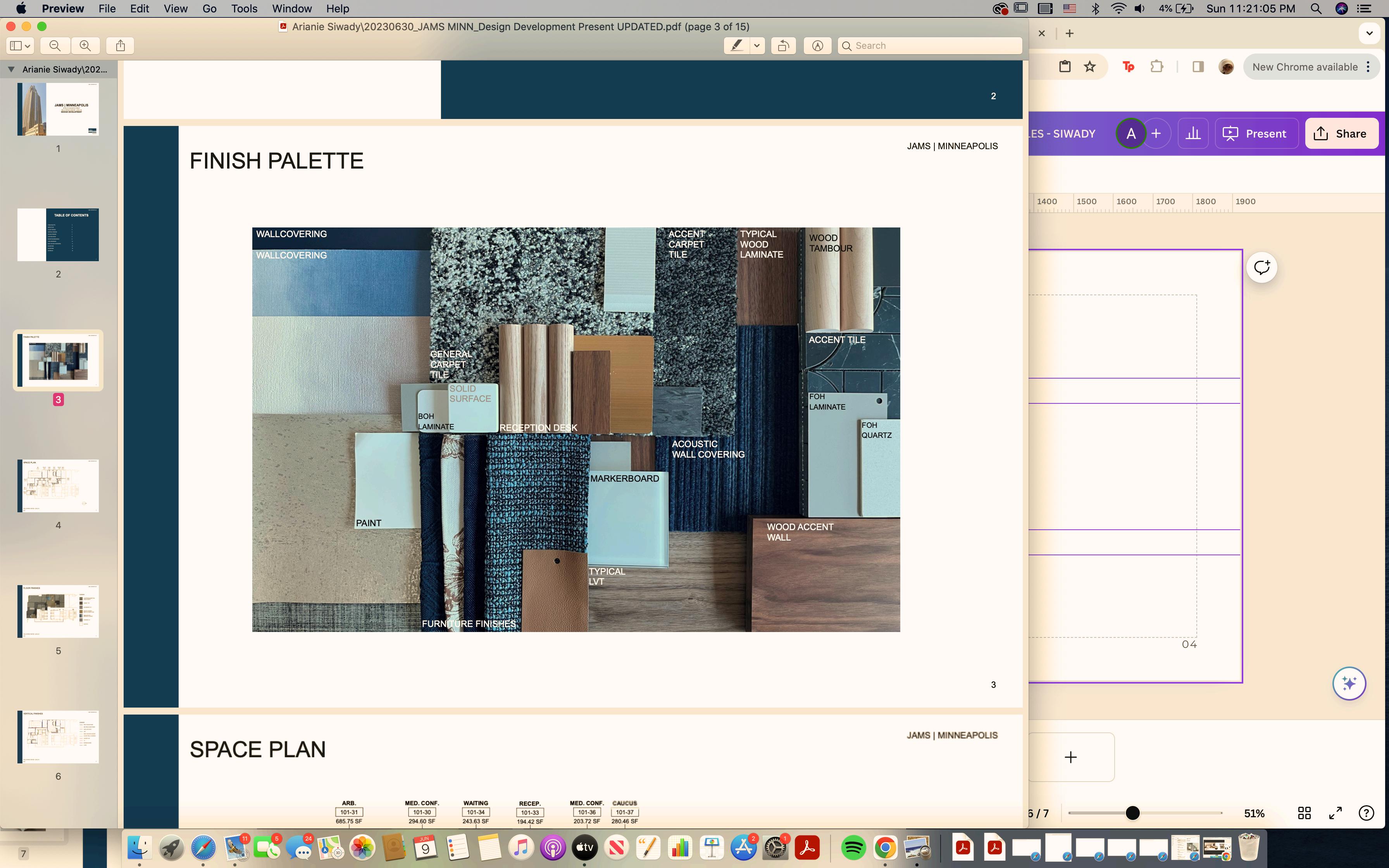Show the Markup toolbar icon

click(x=817, y=45)
